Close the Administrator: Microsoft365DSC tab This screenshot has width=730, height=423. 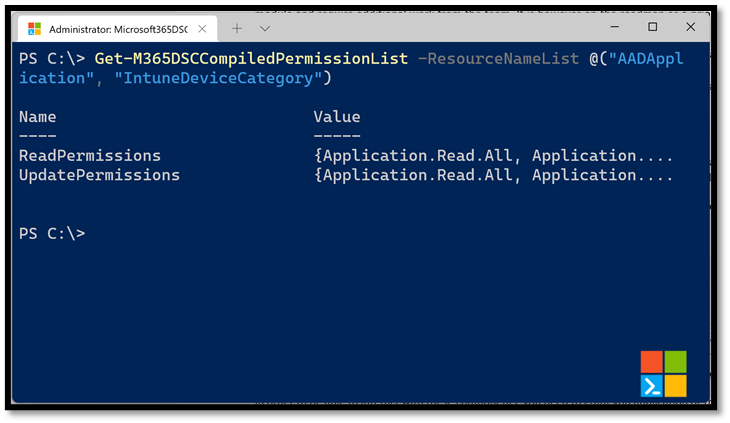[x=202, y=29]
